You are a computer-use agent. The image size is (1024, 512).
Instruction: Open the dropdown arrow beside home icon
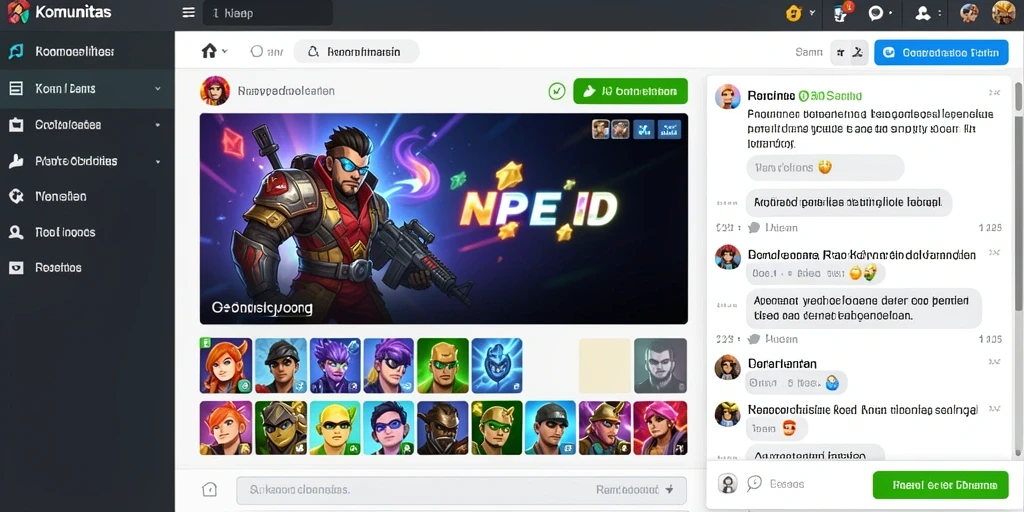click(225, 51)
